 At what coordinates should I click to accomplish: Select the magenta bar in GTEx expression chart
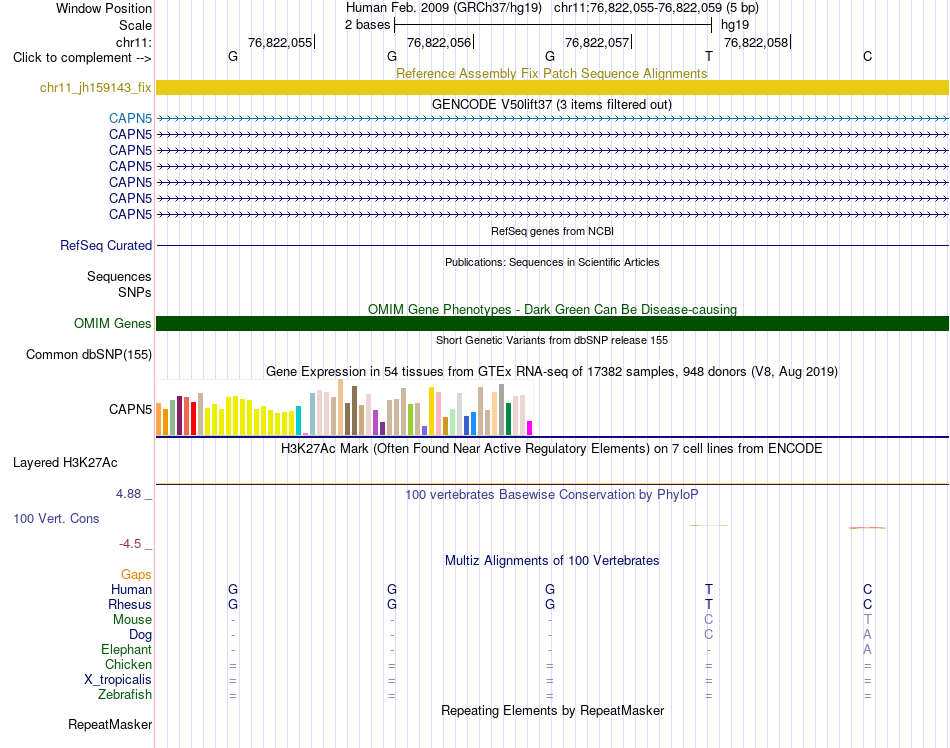pyautogui.click(x=530, y=428)
